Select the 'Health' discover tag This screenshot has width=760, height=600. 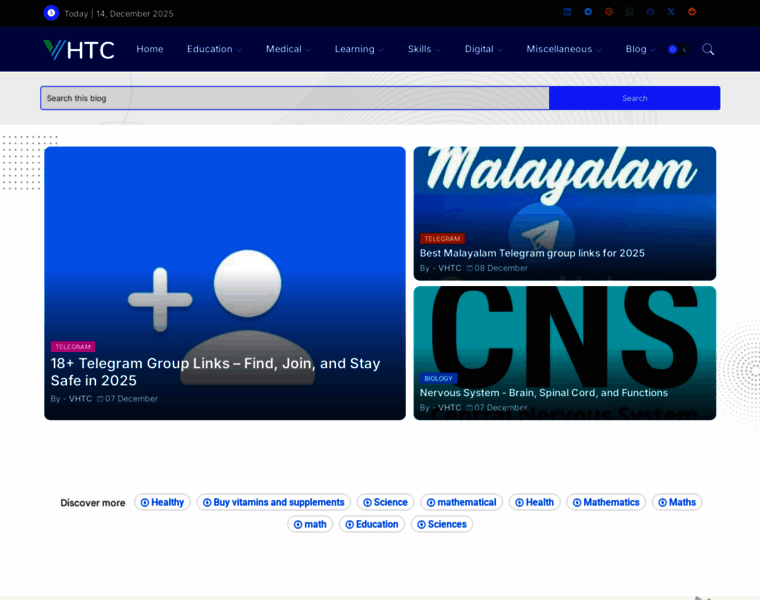(x=535, y=502)
